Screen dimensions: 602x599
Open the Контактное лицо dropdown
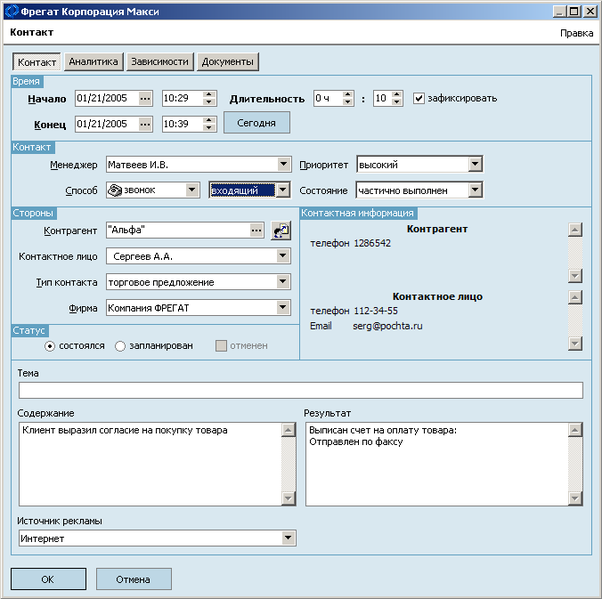[x=283, y=256]
